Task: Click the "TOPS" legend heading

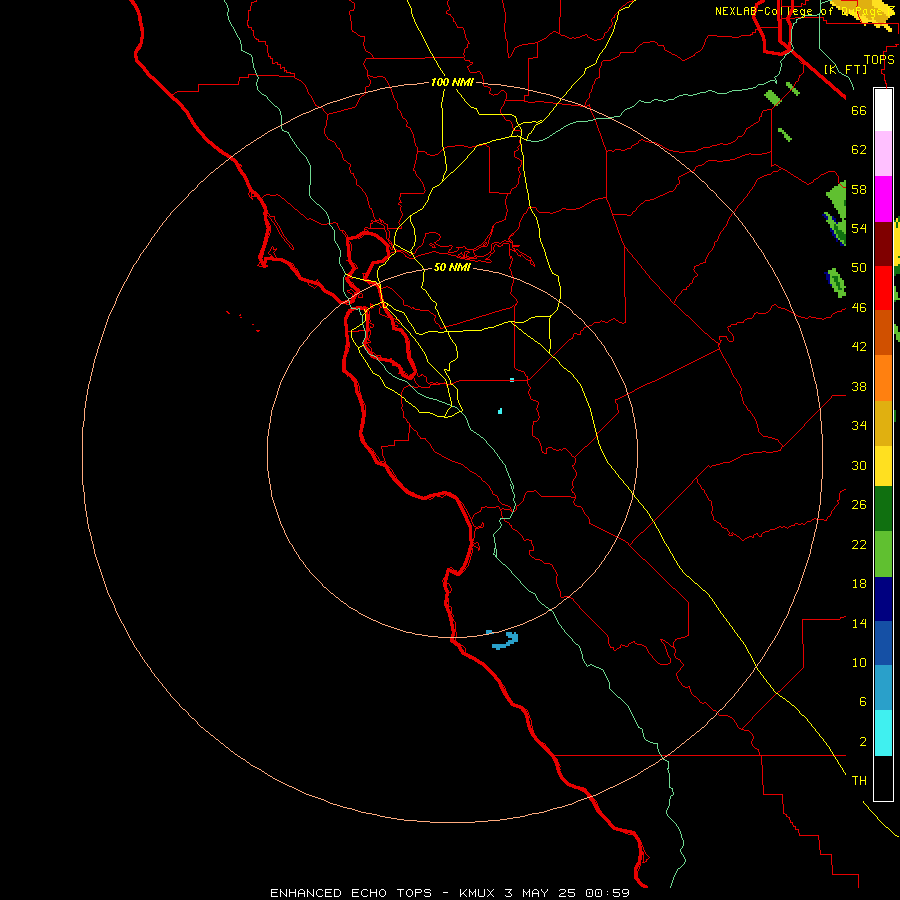Action: tap(879, 60)
